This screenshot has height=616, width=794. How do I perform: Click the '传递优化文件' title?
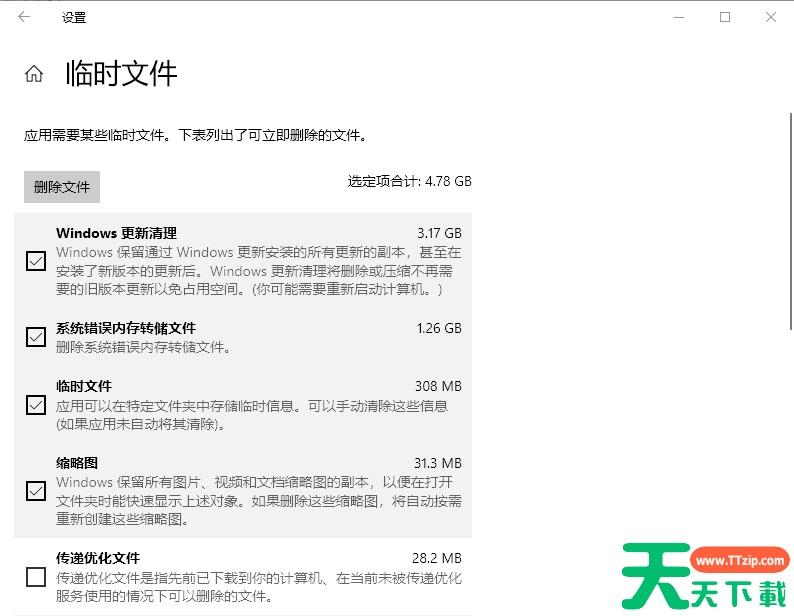(98, 558)
